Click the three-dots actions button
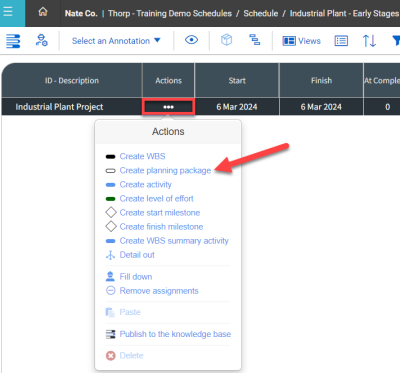The width and height of the screenshot is (400, 373). (x=168, y=107)
